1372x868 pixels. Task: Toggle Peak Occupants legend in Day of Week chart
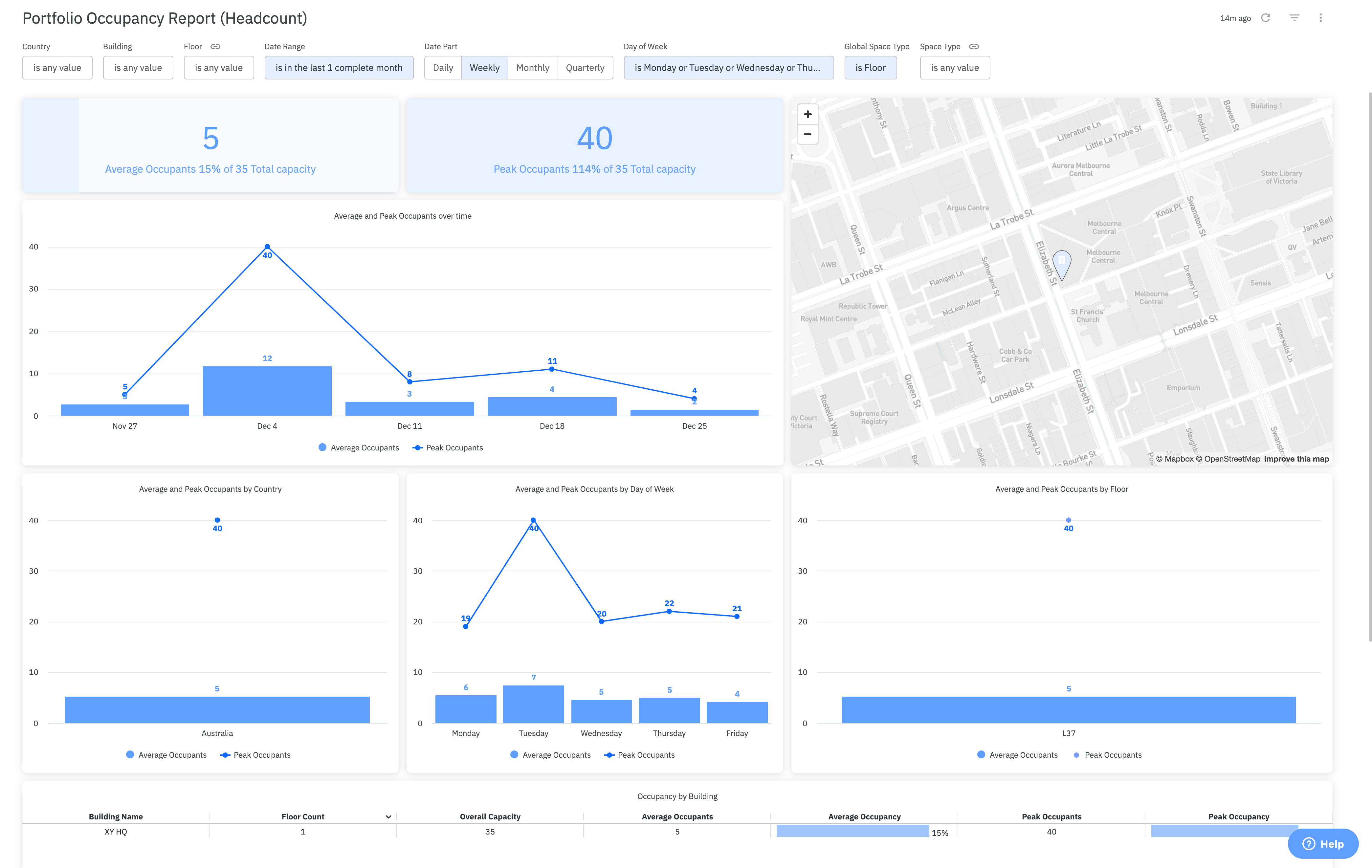640,755
